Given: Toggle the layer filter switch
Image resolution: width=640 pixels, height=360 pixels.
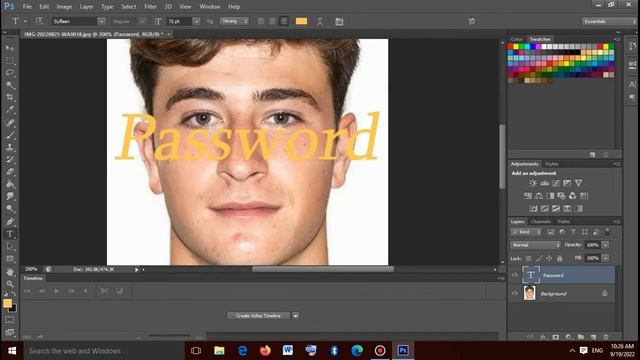Looking at the screenshot, I should pyautogui.click(x=607, y=231).
